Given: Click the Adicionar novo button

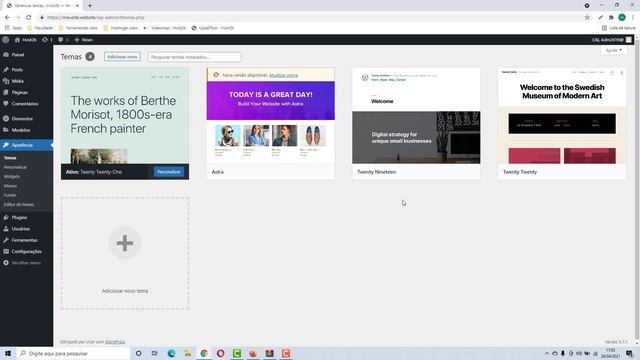Looking at the screenshot, I should [x=122, y=57].
